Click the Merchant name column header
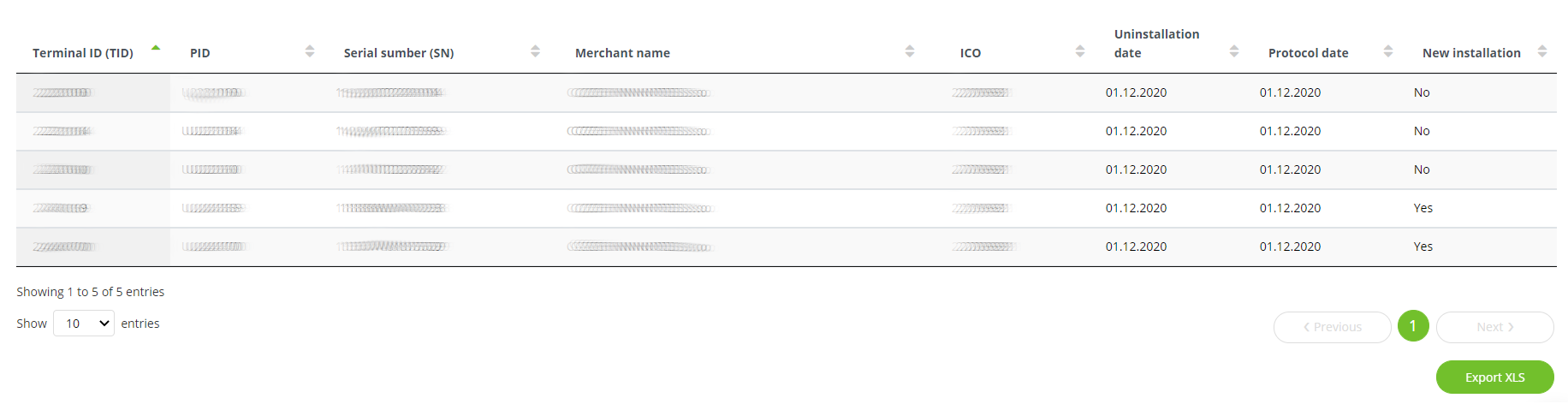The height and width of the screenshot is (404, 1568). (622, 53)
